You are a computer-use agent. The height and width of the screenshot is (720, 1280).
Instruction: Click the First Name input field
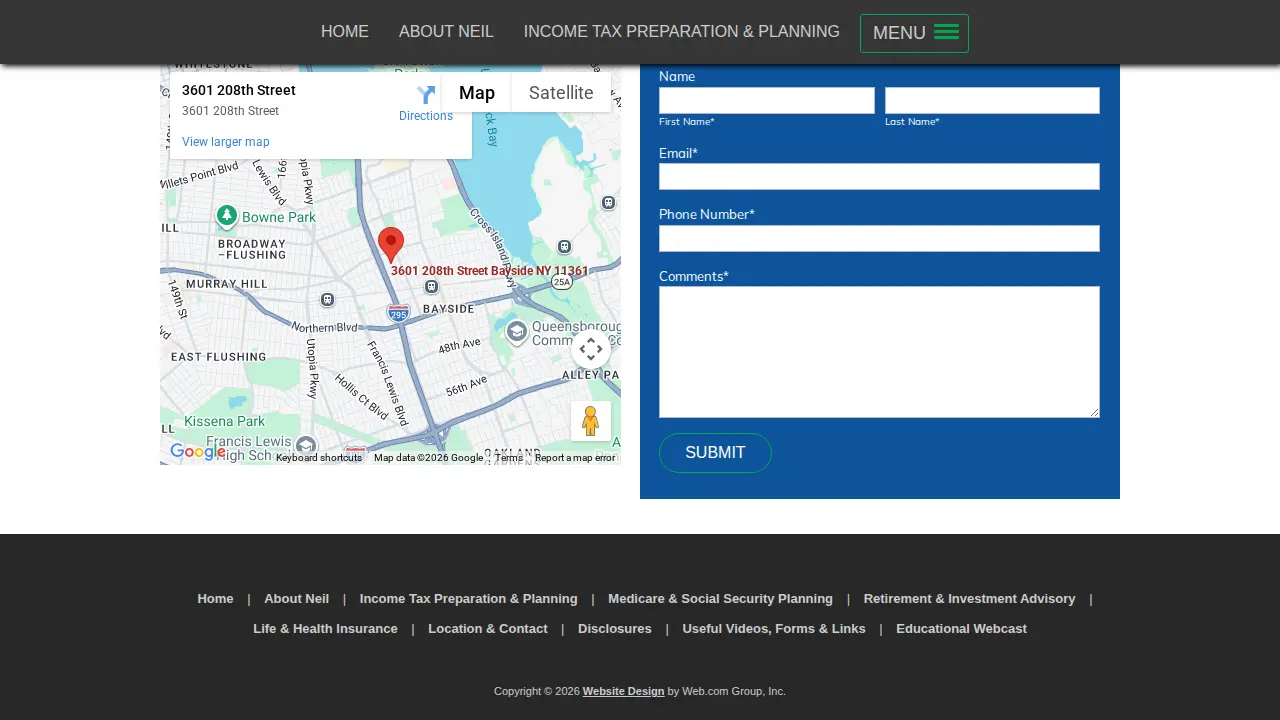click(767, 100)
